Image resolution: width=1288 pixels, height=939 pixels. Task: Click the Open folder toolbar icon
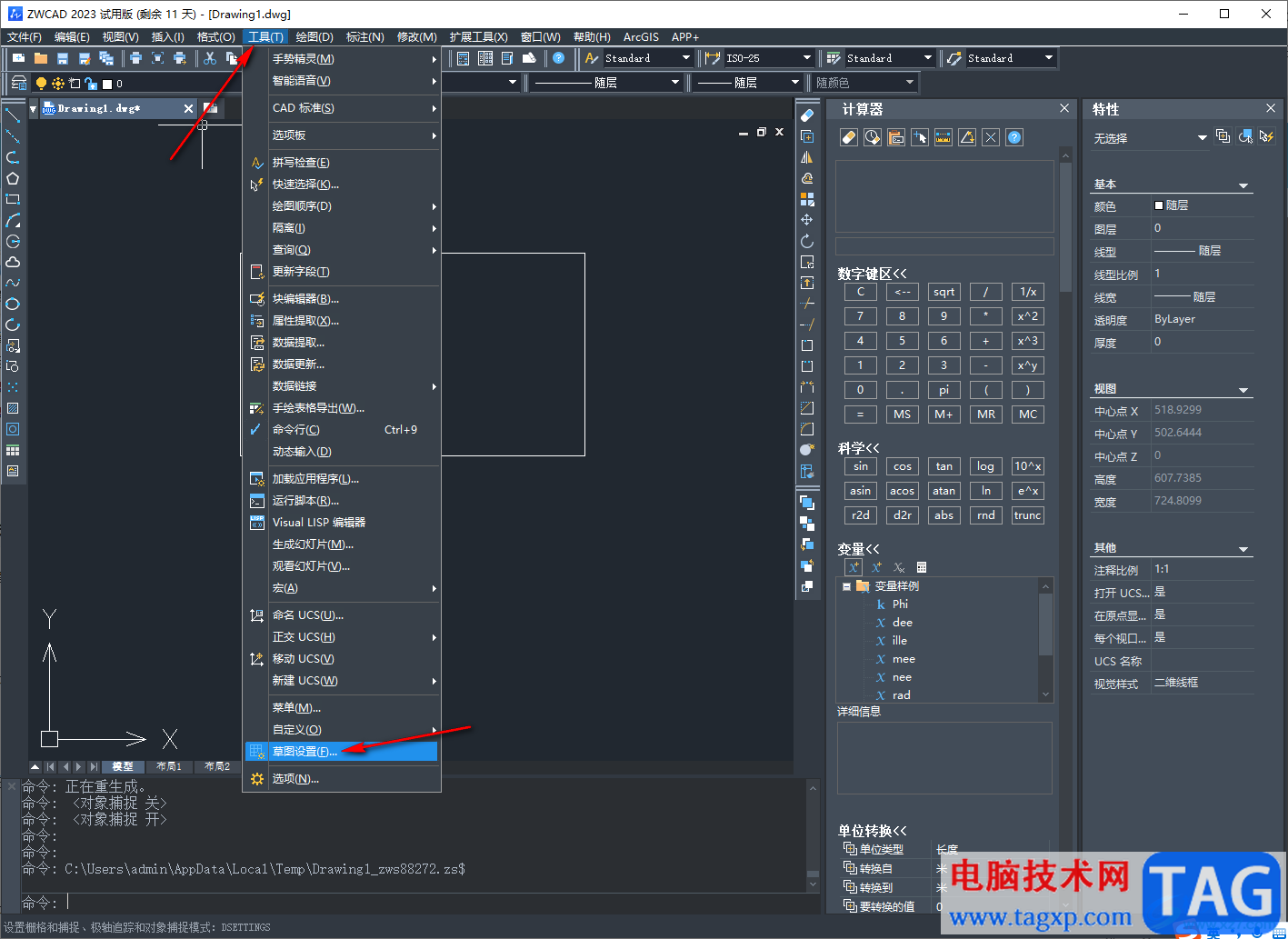click(x=41, y=58)
